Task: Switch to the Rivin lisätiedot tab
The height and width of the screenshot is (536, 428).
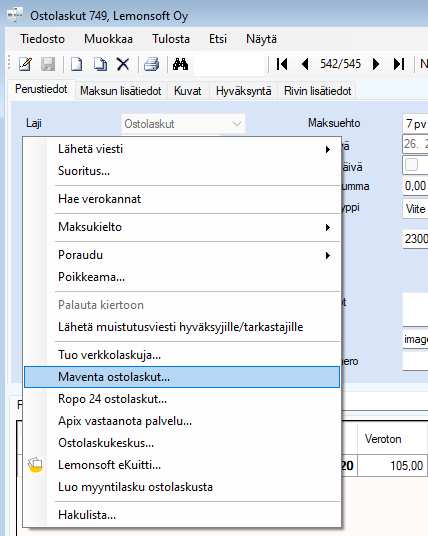Action: pyautogui.click(x=318, y=91)
